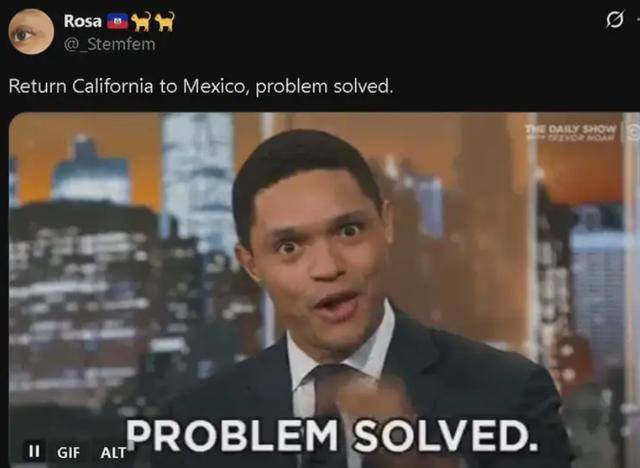
Task: Open the Rosa display name link
Action: (82, 21)
